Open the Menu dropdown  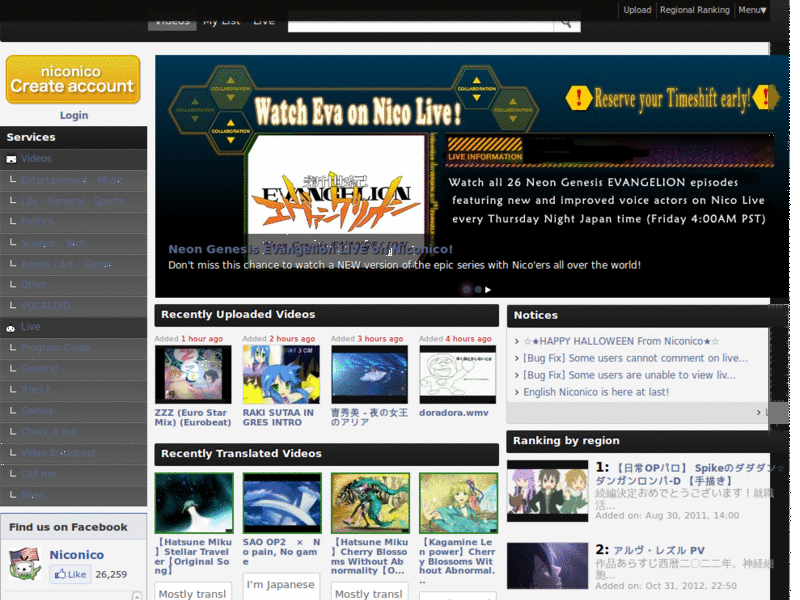[x=752, y=10]
